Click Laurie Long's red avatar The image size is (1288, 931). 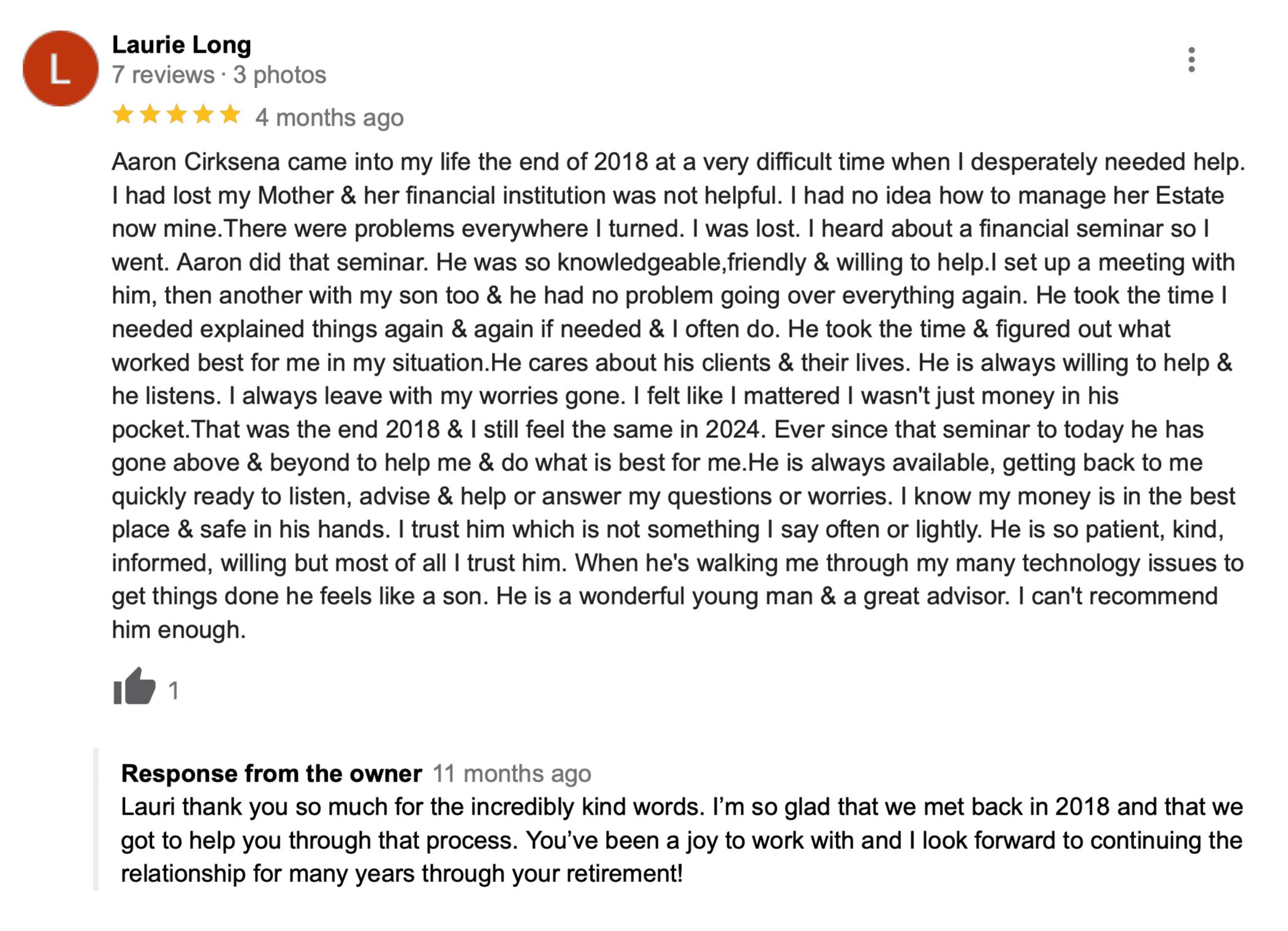tap(60, 69)
